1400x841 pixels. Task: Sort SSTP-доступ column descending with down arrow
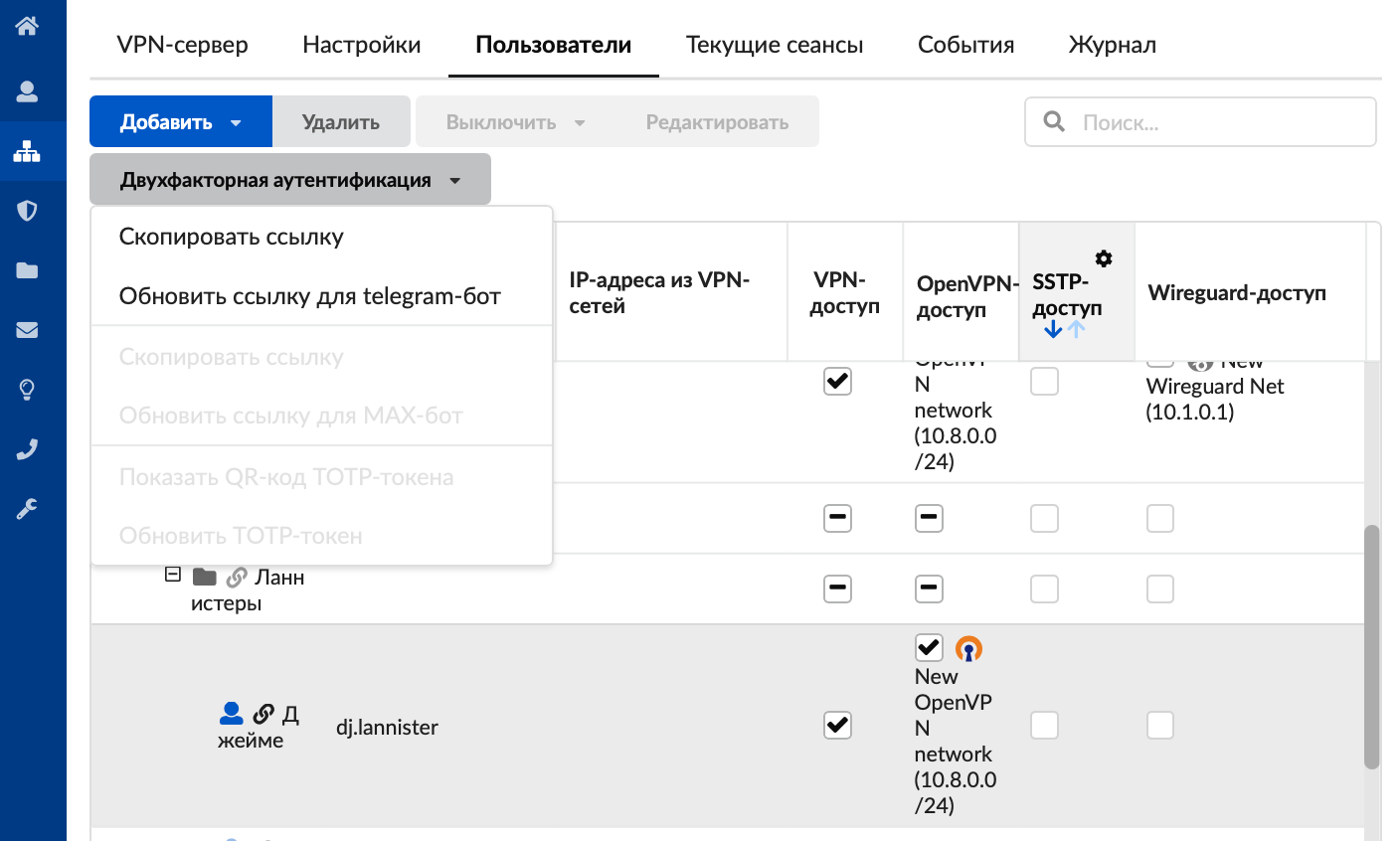[x=1054, y=329]
